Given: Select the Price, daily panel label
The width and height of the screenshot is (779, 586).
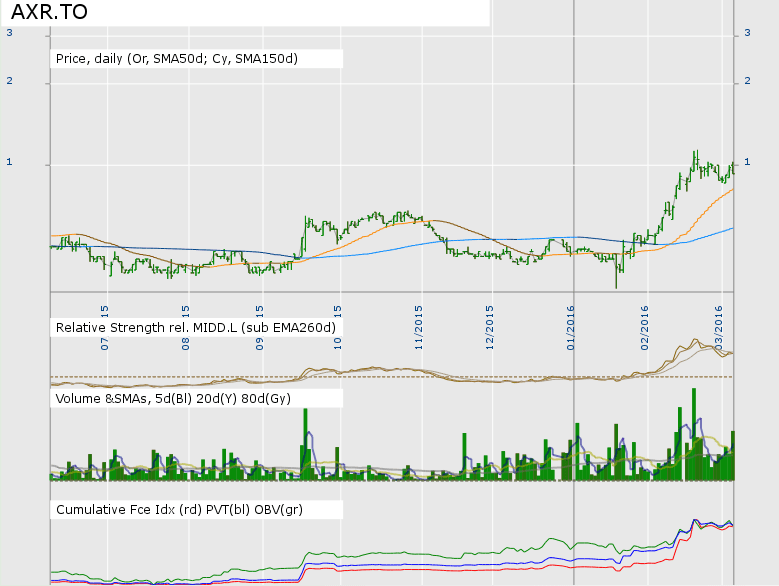Looking at the screenshot, I should click(x=177, y=59).
